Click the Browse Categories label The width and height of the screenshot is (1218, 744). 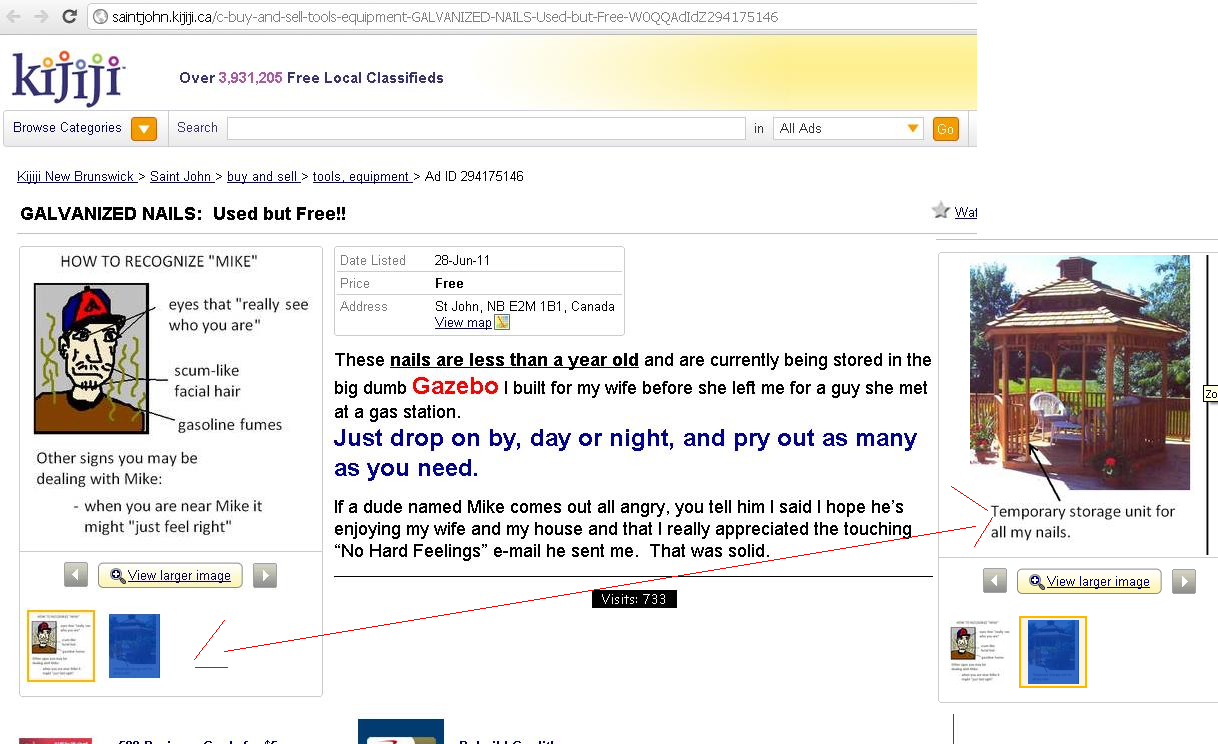pos(67,128)
